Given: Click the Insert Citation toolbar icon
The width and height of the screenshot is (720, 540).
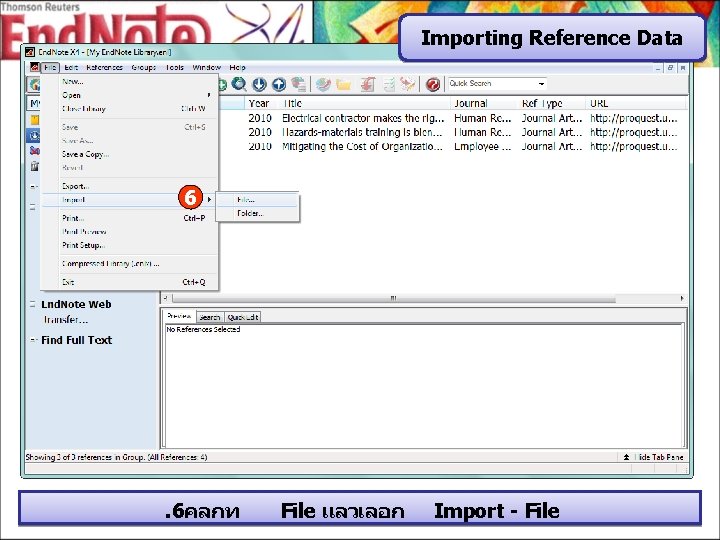Looking at the screenshot, I should point(367,84).
